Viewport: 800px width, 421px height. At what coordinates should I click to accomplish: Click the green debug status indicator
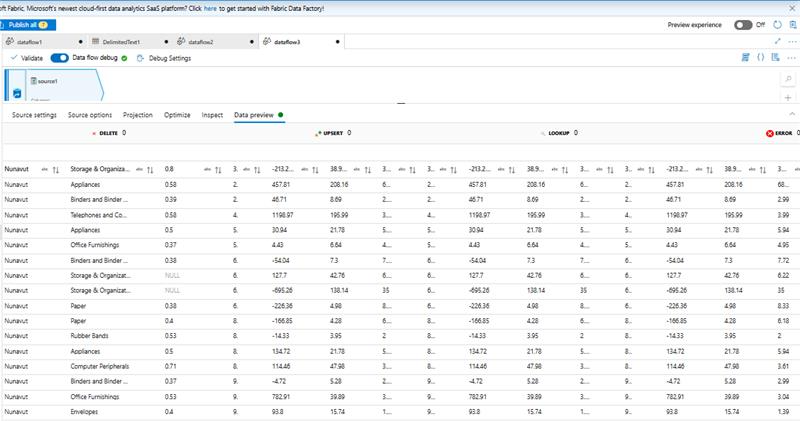point(124,58)
